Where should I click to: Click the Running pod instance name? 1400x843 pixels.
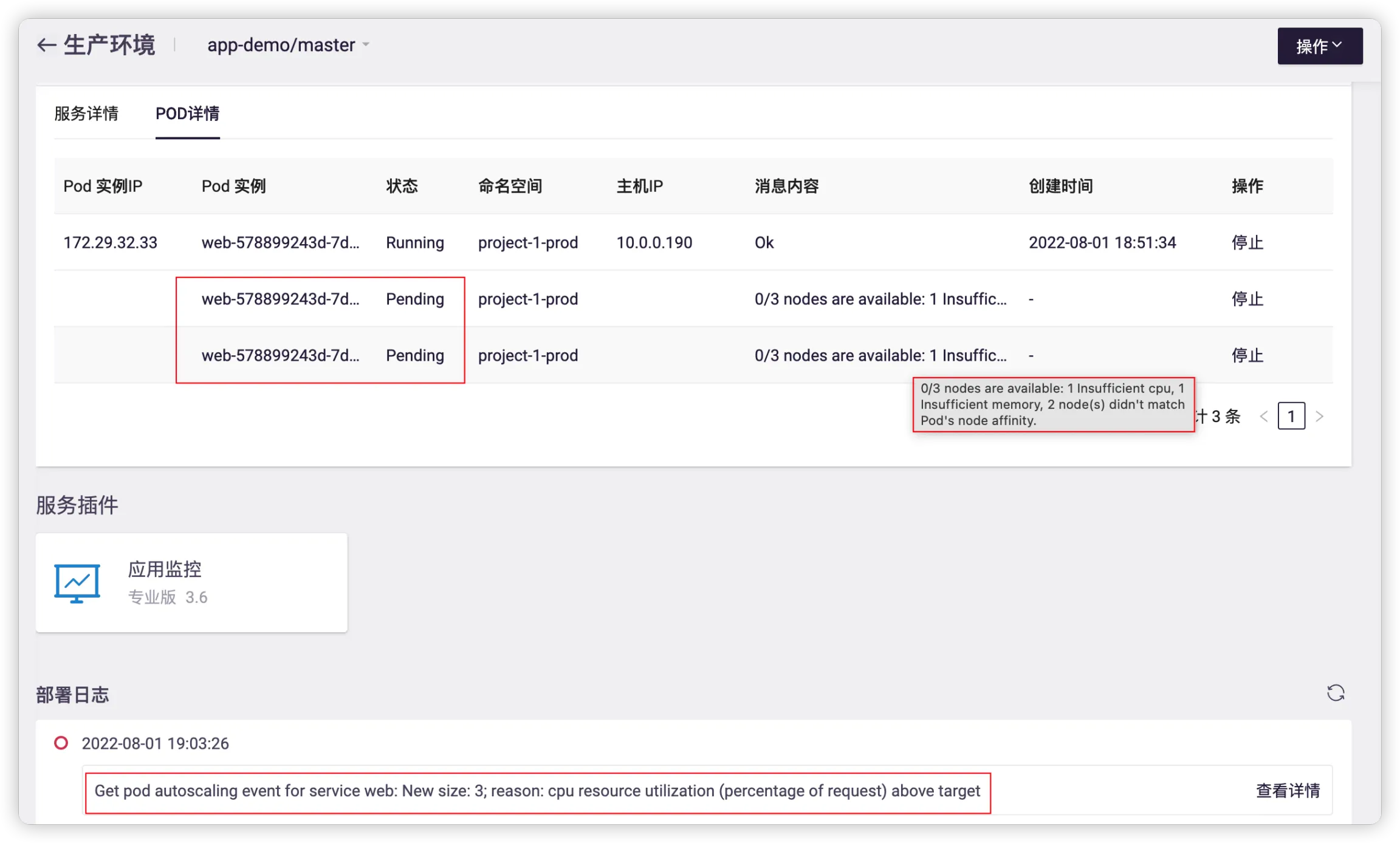pos(280,242)
